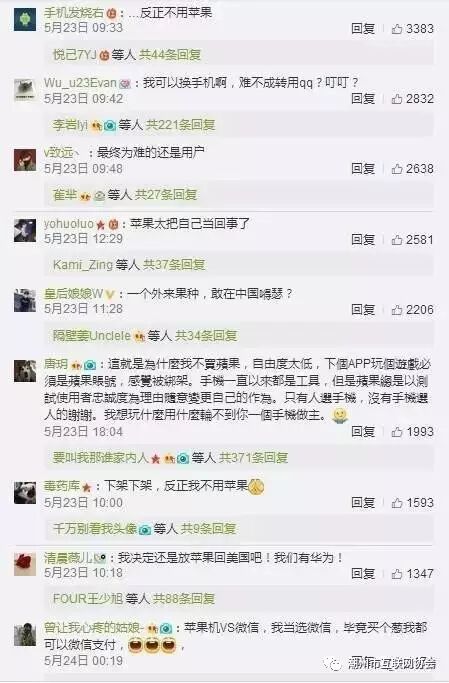Reply to 手机发烧右's comment

point(363,29)
